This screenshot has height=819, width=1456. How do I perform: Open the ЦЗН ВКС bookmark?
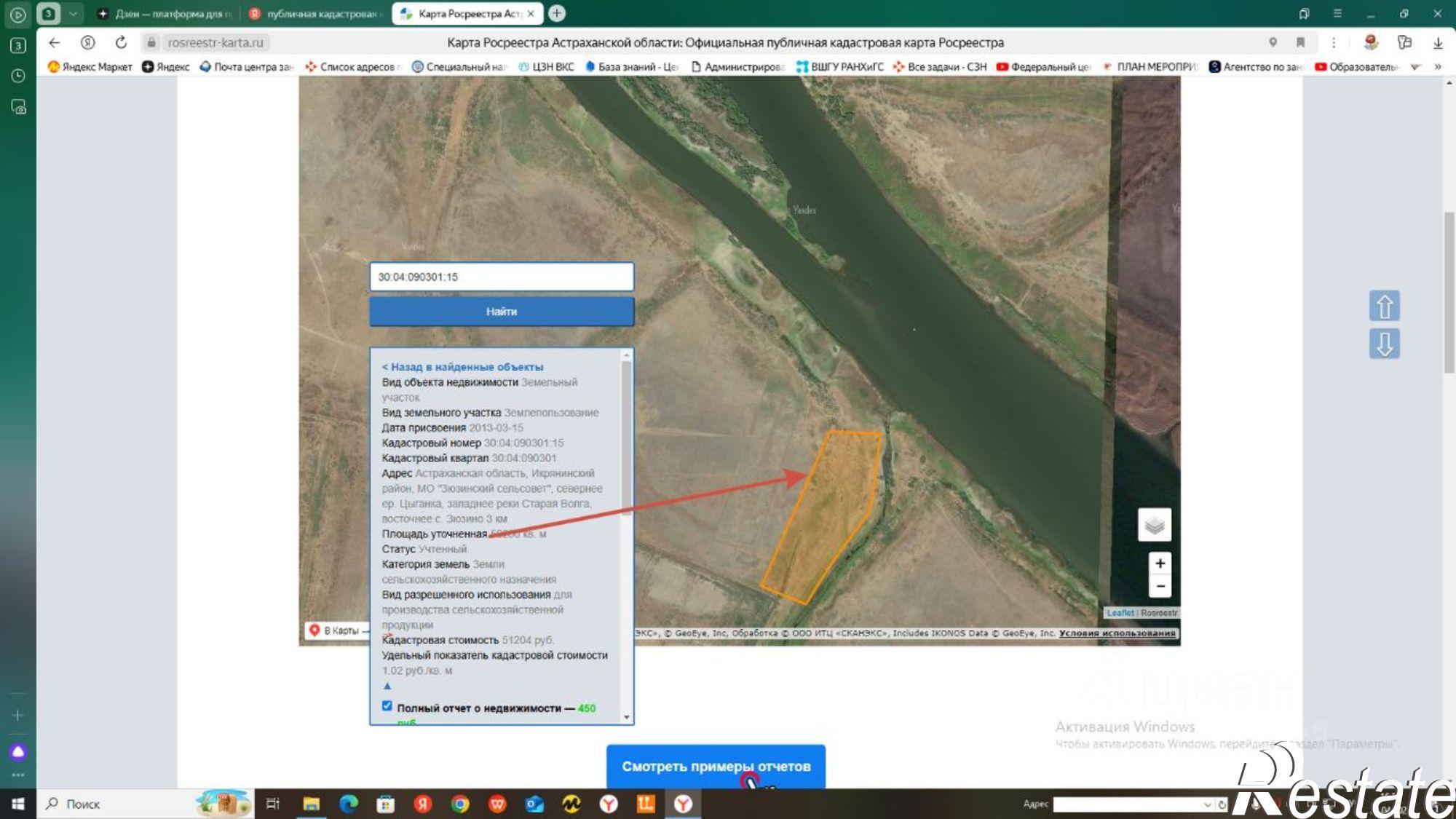coord(546,66)
